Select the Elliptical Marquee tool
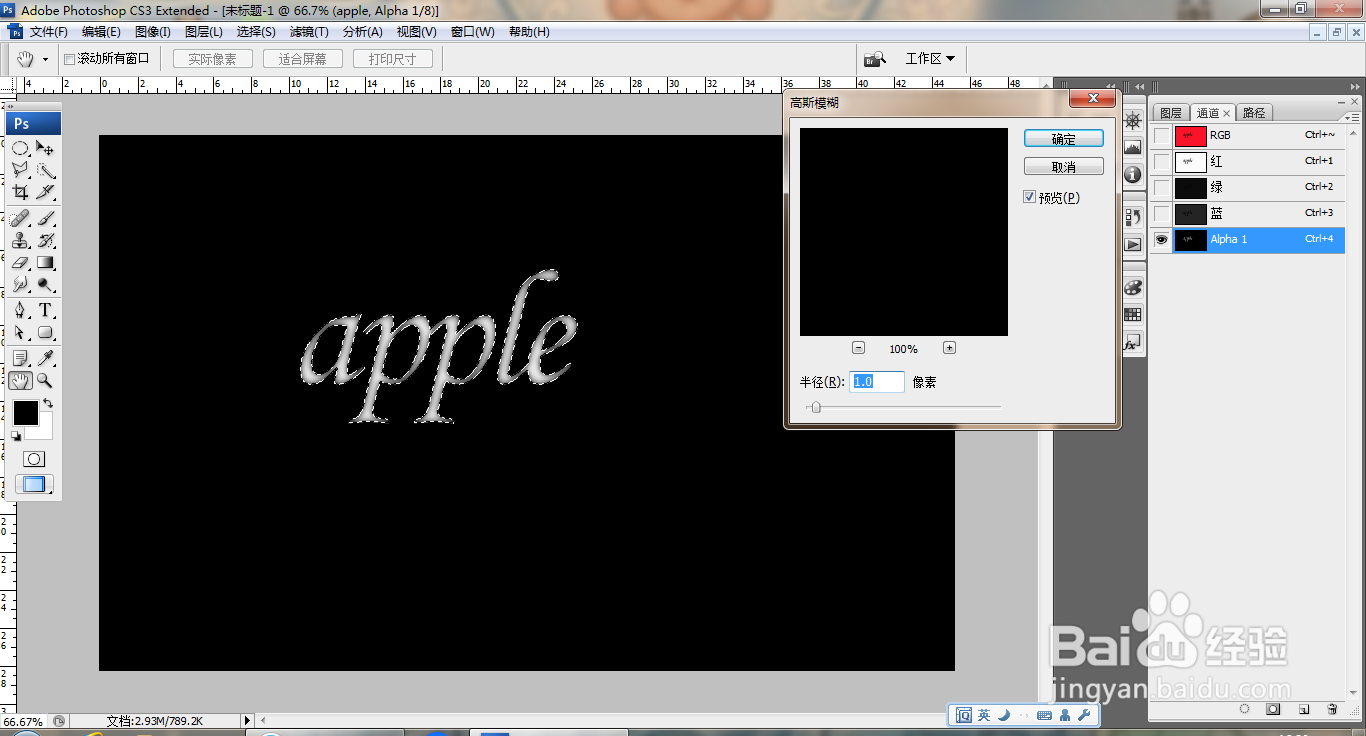 tap(21, 148)
